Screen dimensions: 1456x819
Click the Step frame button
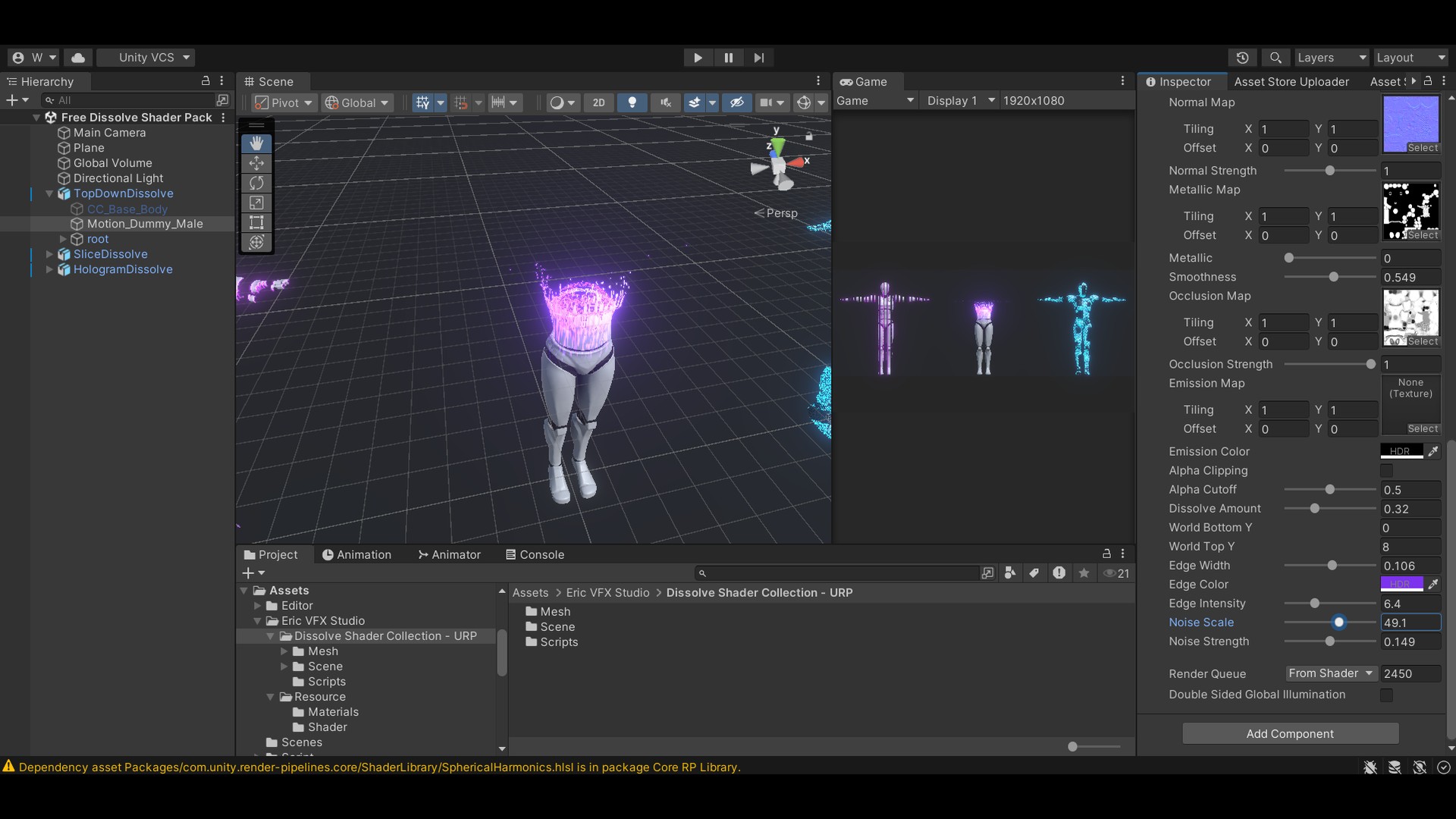click(758, 58)
